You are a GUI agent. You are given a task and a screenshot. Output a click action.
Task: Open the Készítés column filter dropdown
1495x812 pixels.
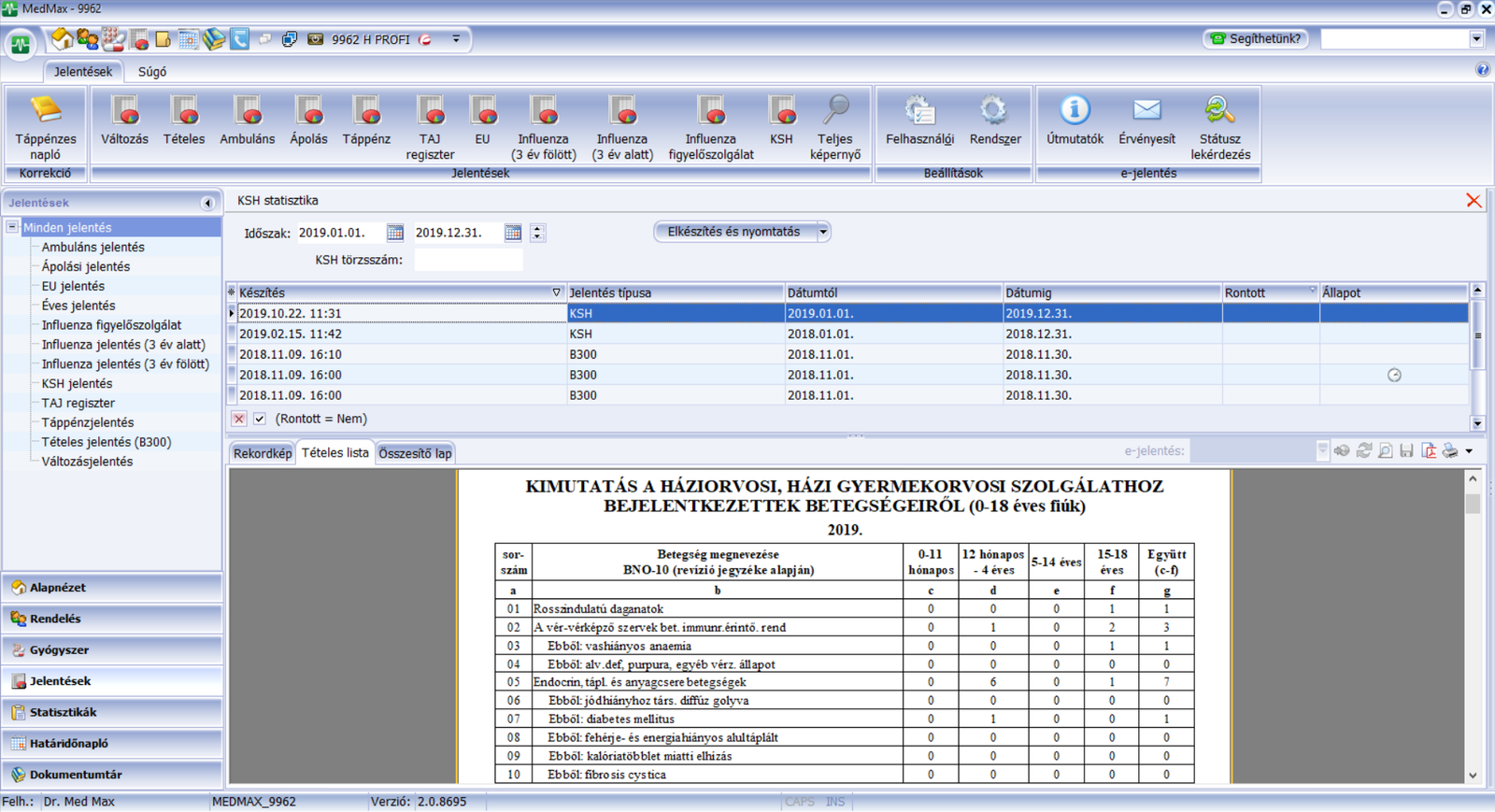click(557, 293)
